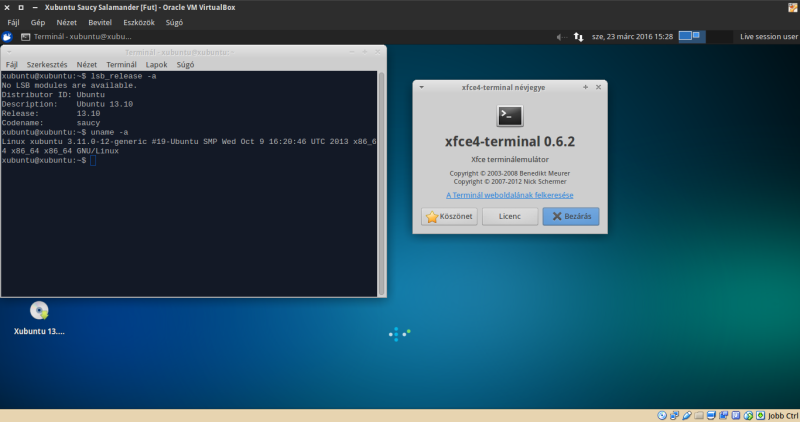Image resolution: width=800 pixels, height=422 pixels.
Task: Click the 'Codename: saucy' terminal line
Action: pyautogui.click(x=51, y=123)
